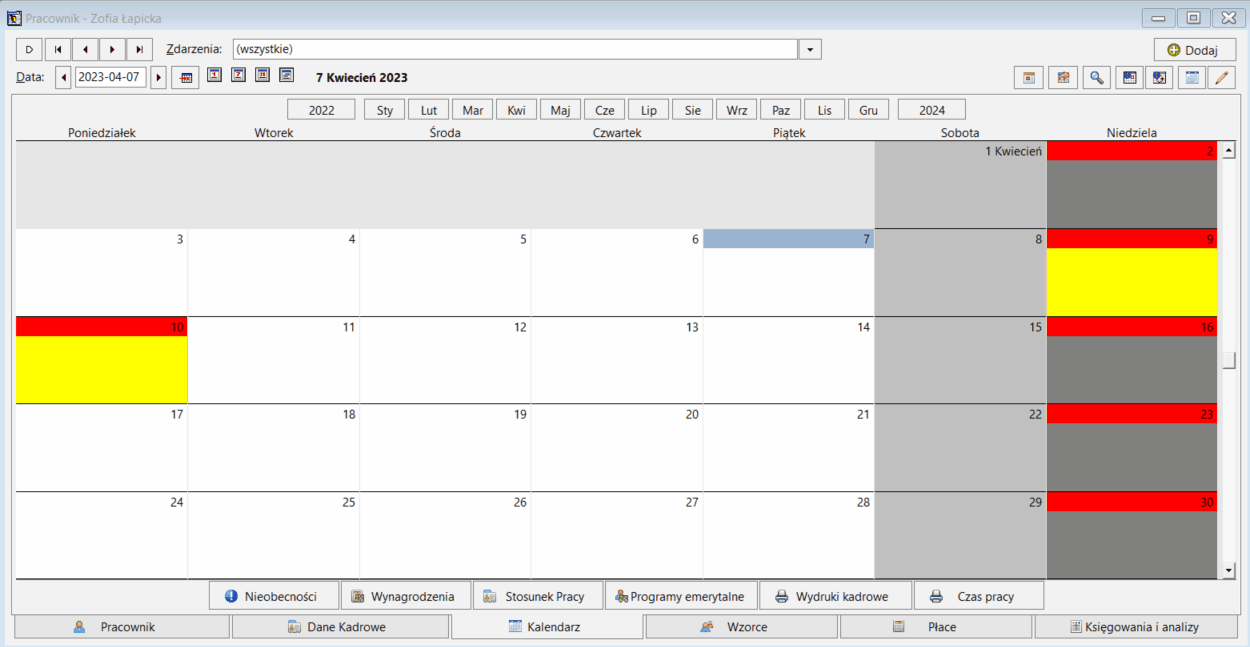Jump to last record button

click(139, 49)
